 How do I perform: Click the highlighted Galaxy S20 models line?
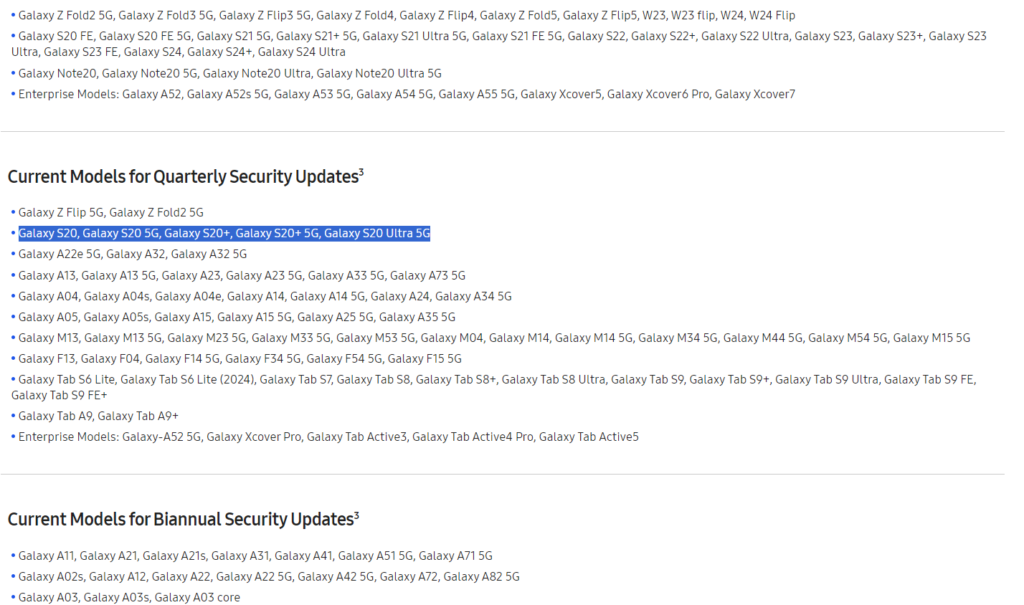224,233
